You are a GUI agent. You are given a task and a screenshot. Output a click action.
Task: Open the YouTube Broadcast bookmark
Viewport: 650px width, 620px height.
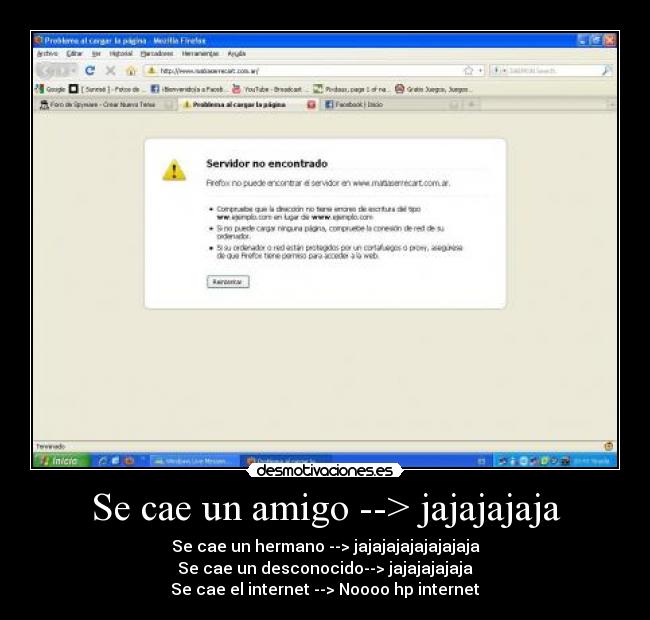tap(269, 89)
